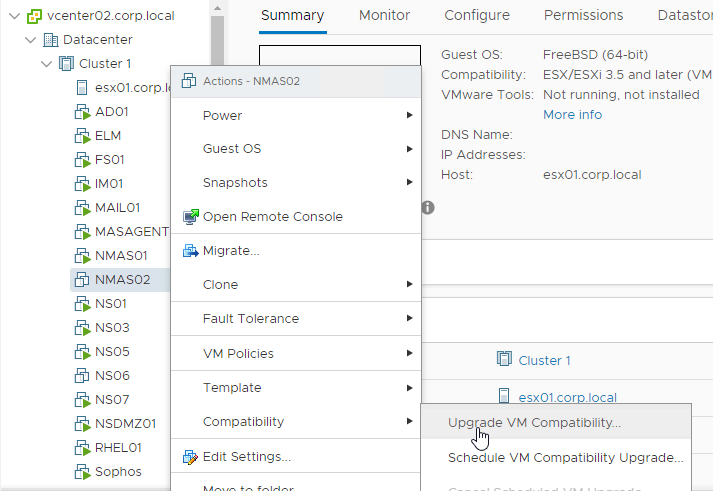Image resolution: width=713 pixels, height=491 pixels.
Task: Expand the VM Policies submenu arrow
Action: (409, 353)
